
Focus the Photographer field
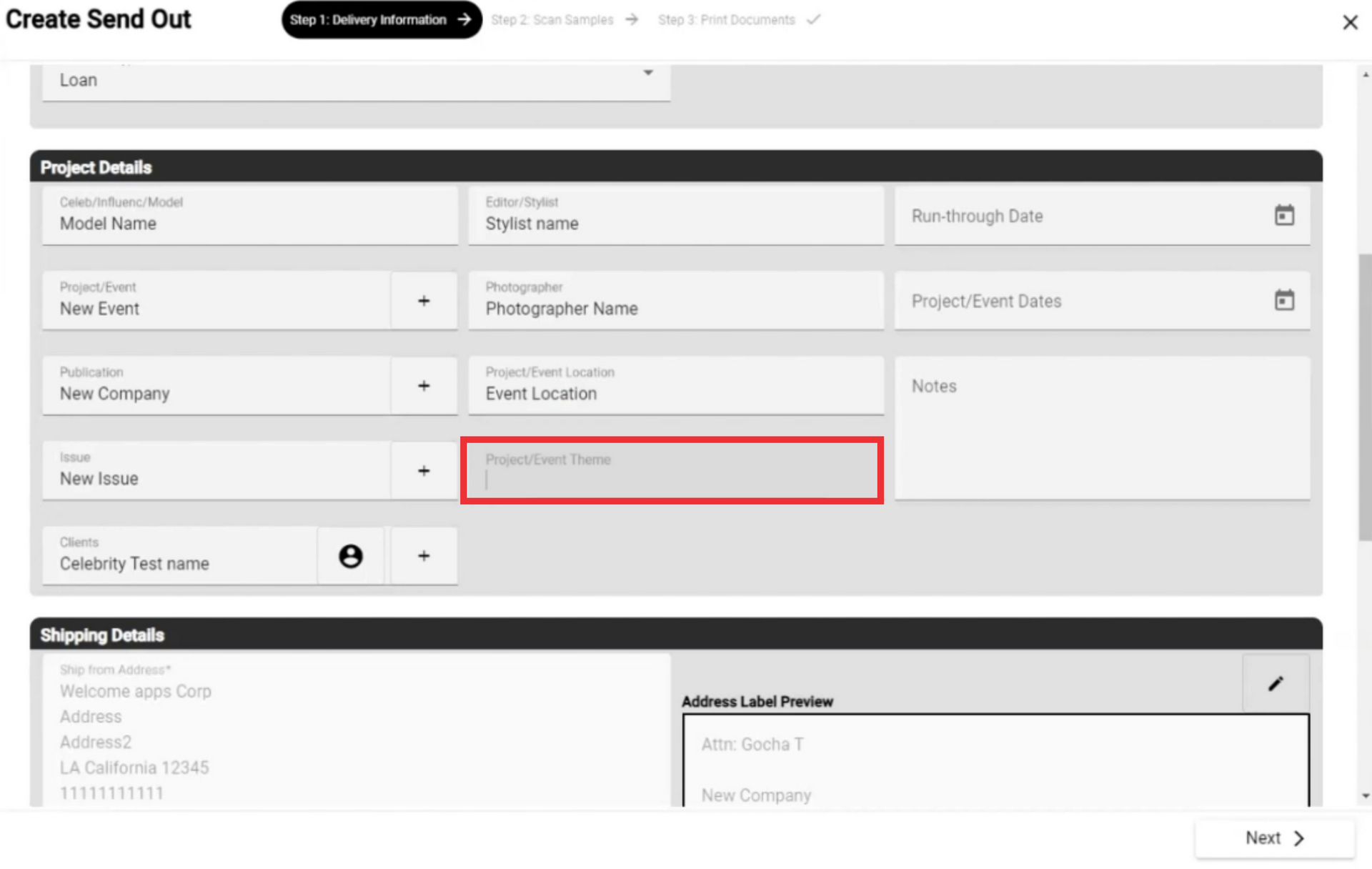676,301
